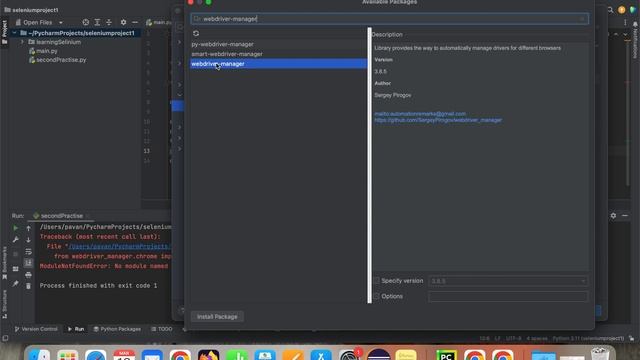The image size is (640, 360).
Task: Click the UTF-8 encoding status entry
Action: [513, 338]
